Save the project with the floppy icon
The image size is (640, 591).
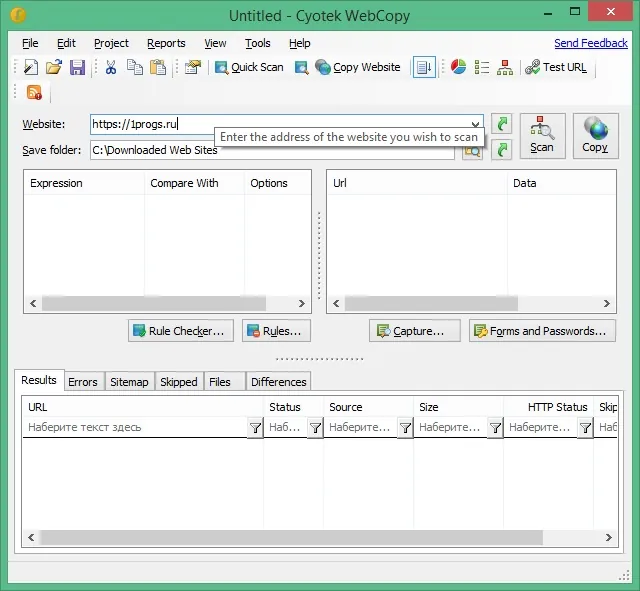77,67
